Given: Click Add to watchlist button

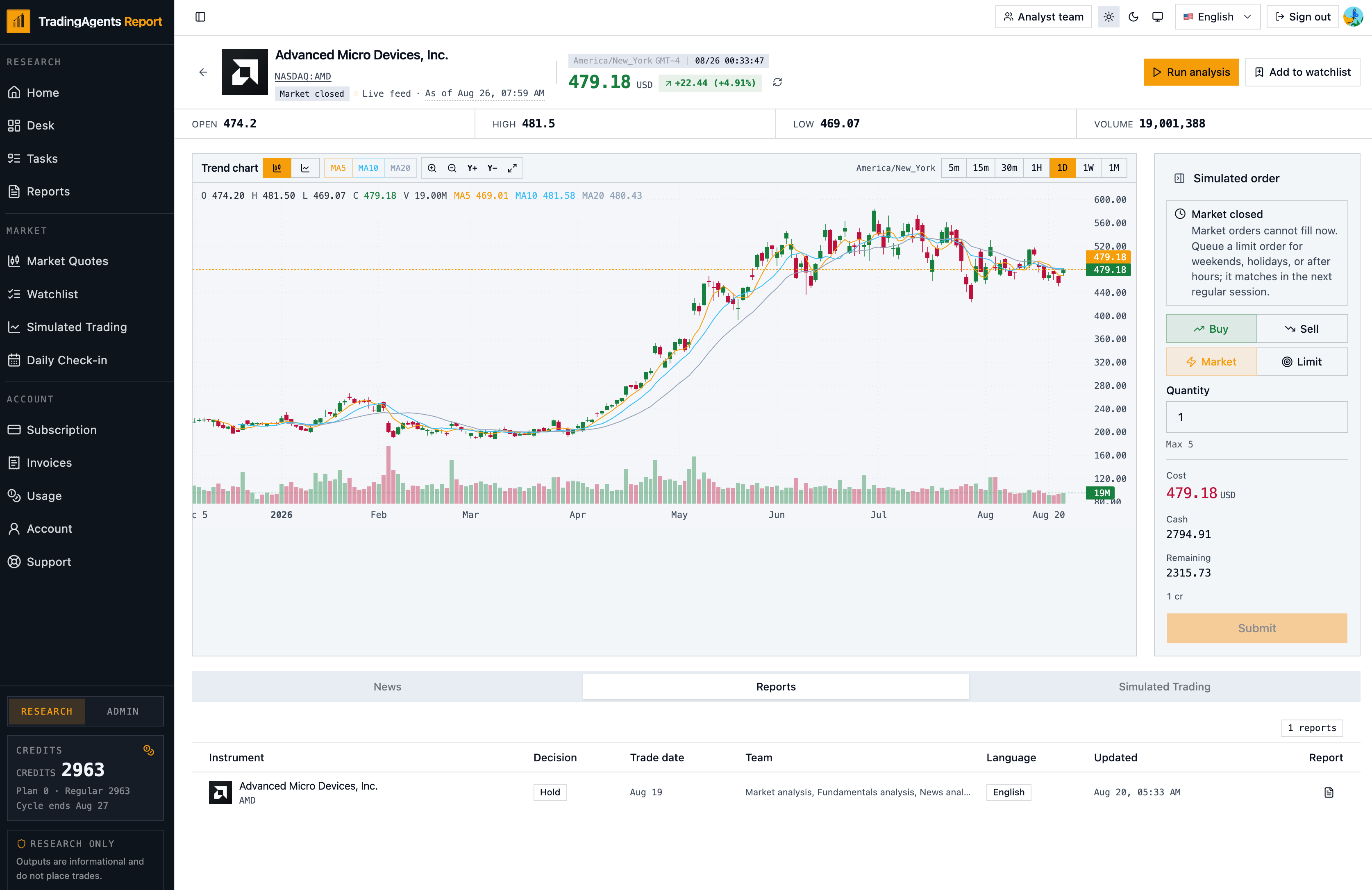Looking at the screenshot, I should click(1302, 72).
